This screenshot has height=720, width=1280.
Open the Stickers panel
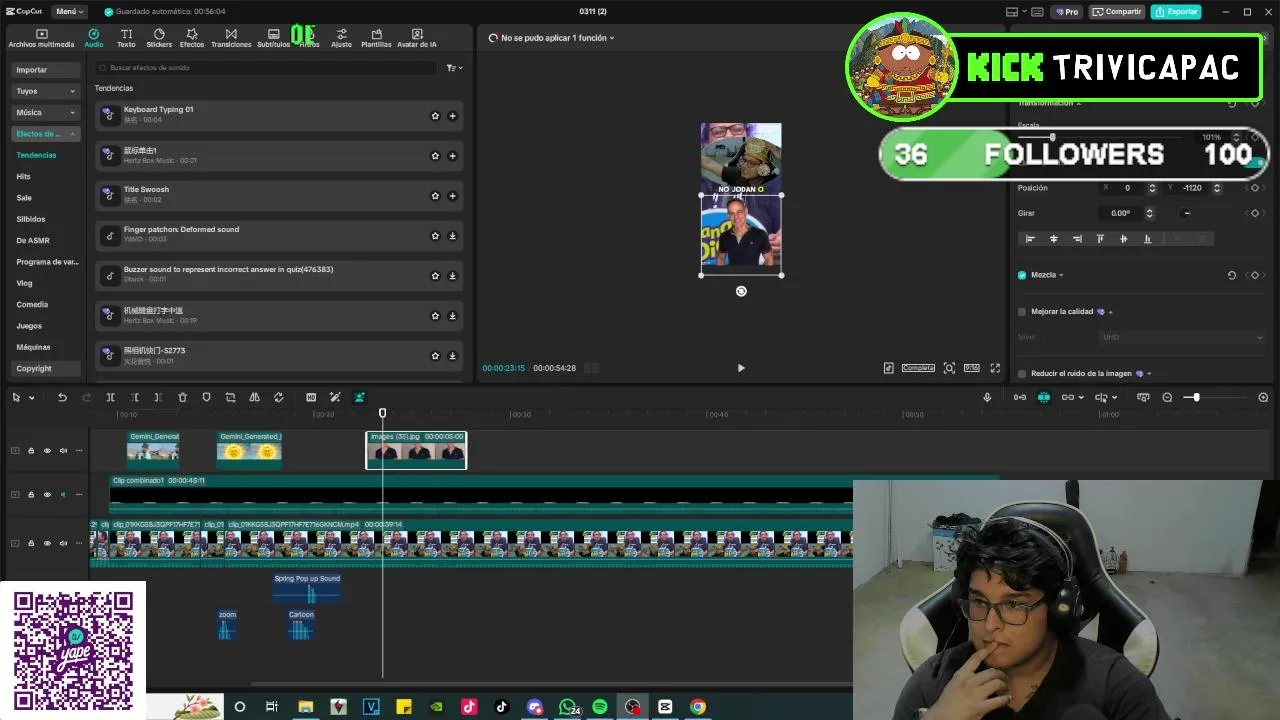coord(159,38)
